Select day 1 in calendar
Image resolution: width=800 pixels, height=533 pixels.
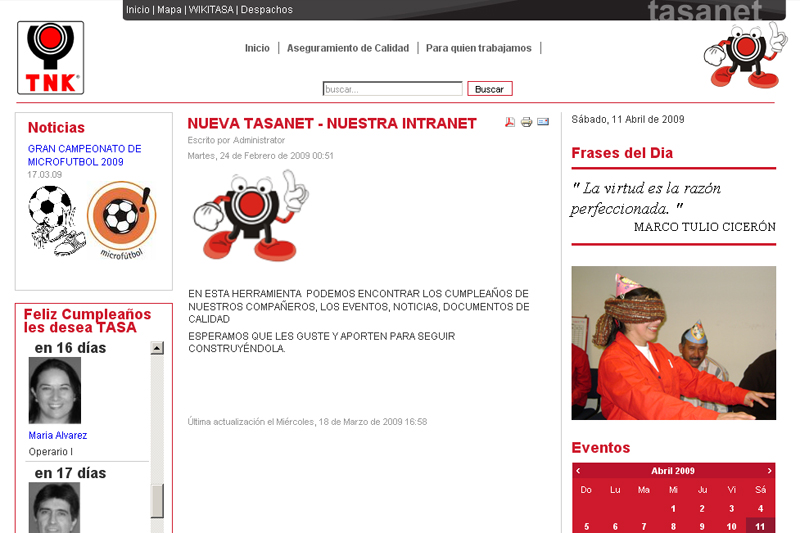673,509
